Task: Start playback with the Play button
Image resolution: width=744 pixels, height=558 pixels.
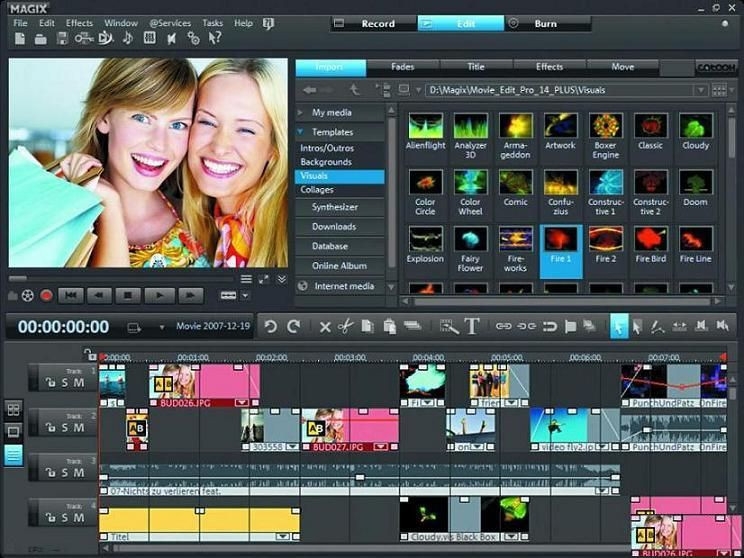Action: 159,296
